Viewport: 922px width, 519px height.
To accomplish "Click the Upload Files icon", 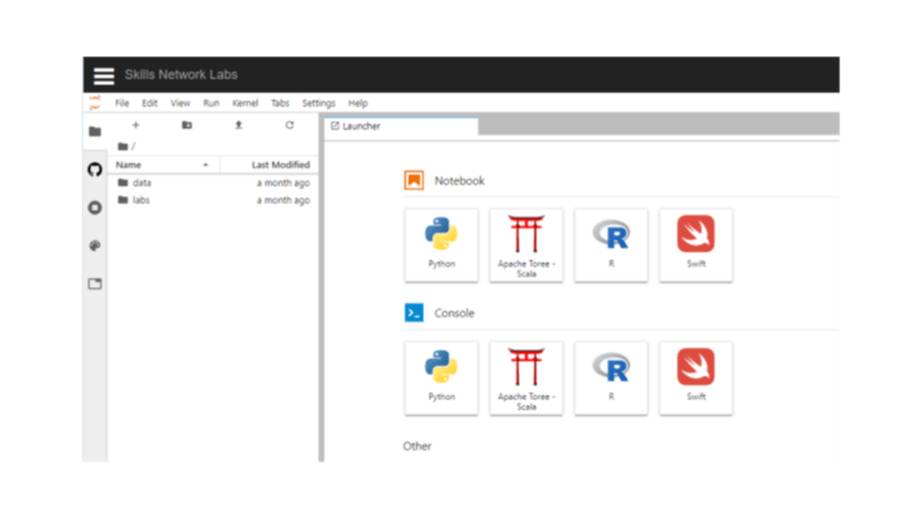I will tap(238, 126).
